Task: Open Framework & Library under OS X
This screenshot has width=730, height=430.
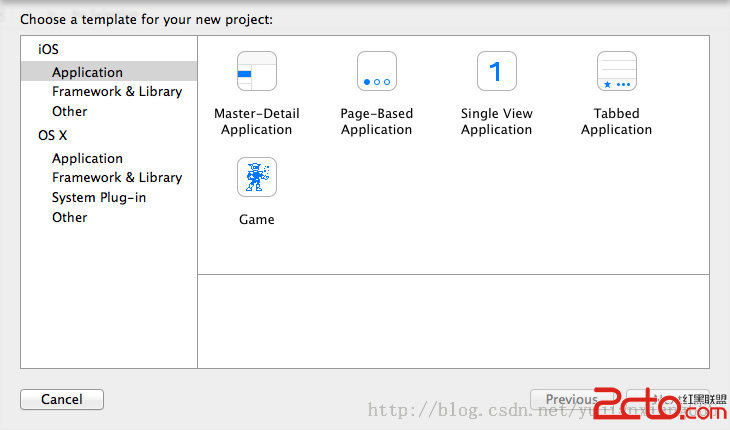Action: (x=117, y=177)
